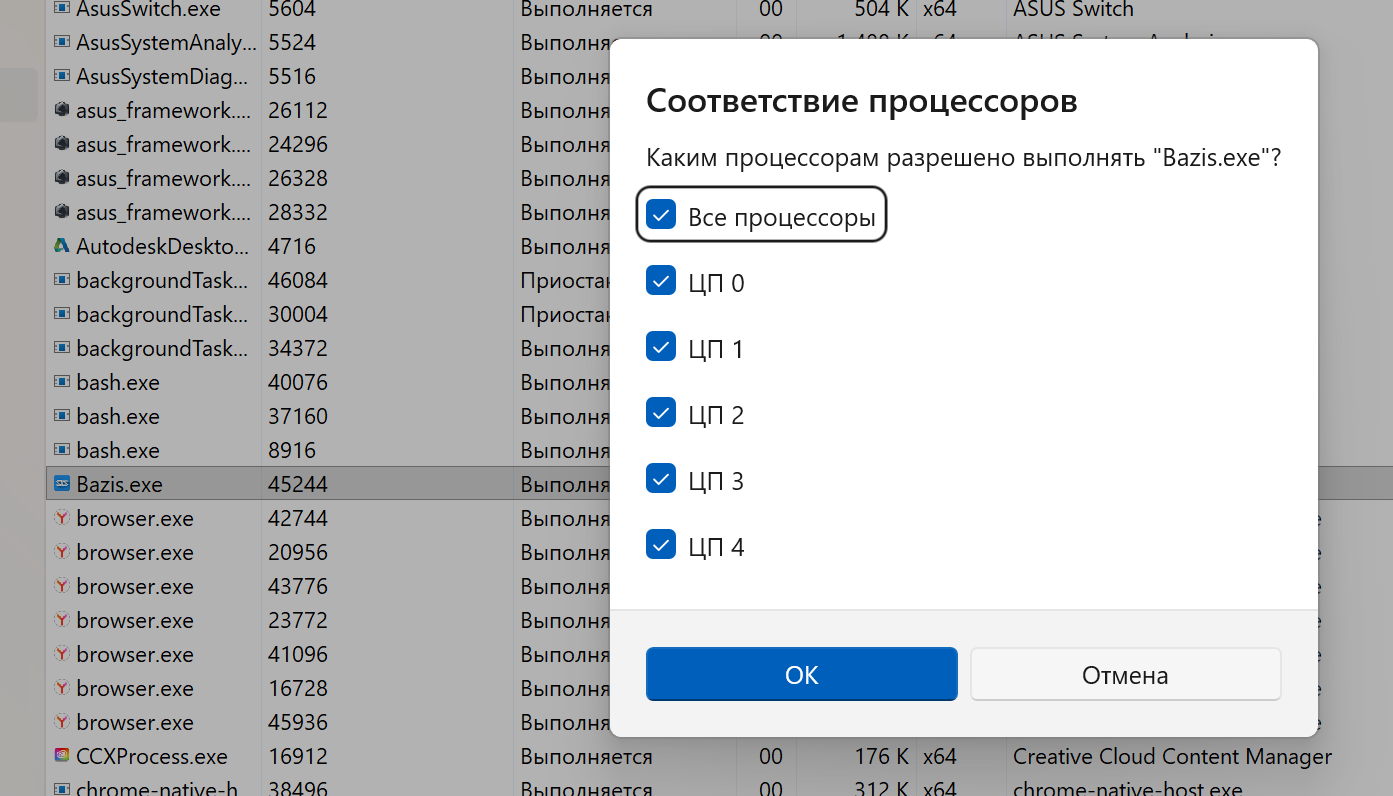Click icon of asus_framework with PID 24296
The image size is (1393, 796).
point(61,144)
